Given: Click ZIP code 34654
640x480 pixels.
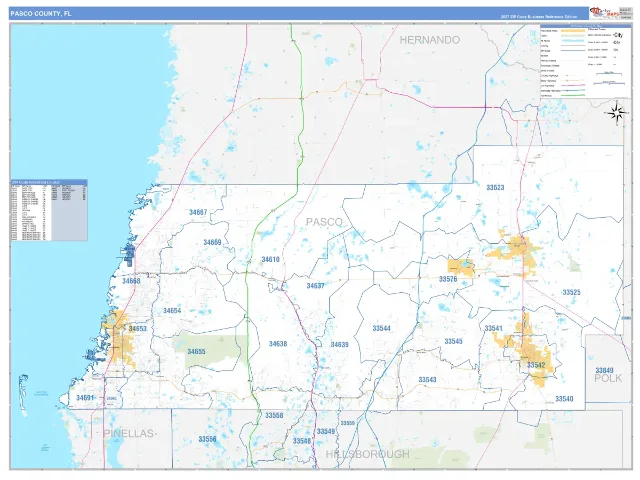Looking at the screenshot, I should (172, 311).
